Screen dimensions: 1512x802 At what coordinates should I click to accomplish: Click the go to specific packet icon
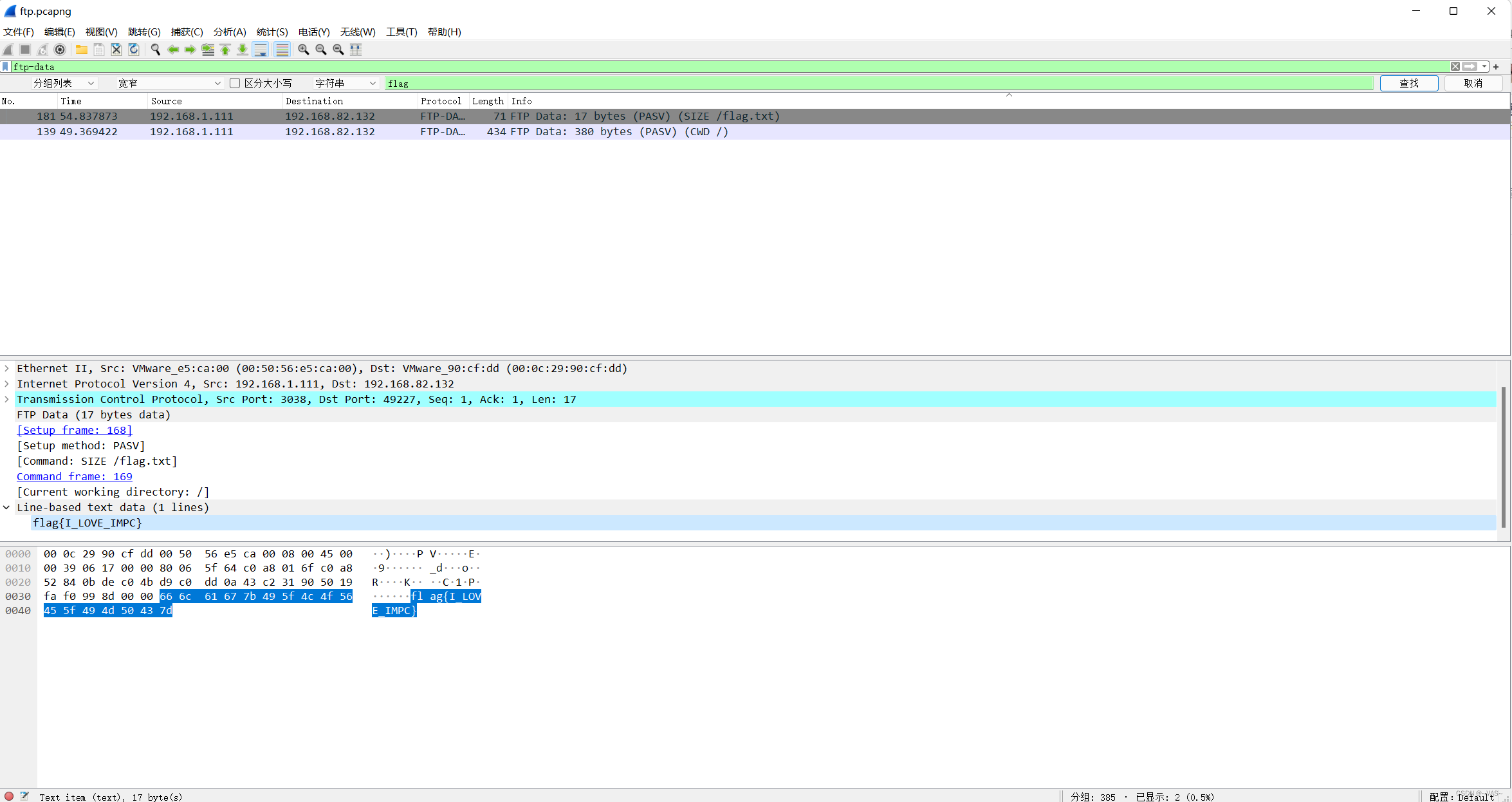point(208,50)
